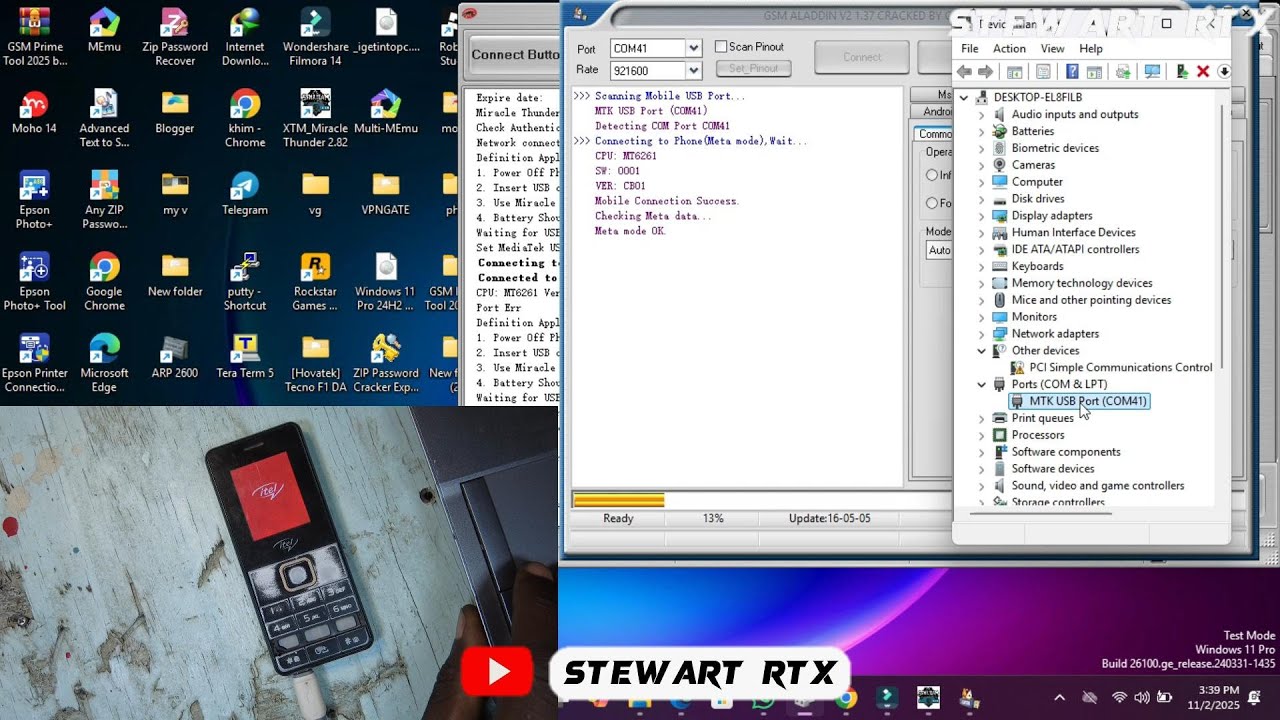The image size is (1280, 720).
Task: Open the Telegram desktop shortcut
Action: [x=245, y=194]
